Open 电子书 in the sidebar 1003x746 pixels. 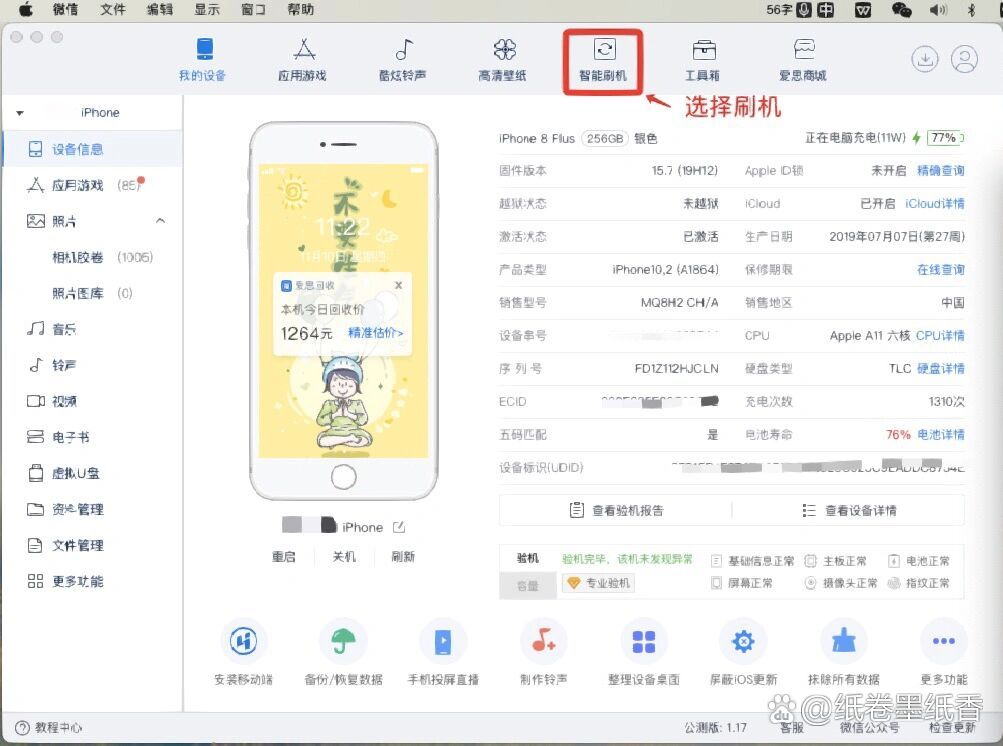(58, 437)
